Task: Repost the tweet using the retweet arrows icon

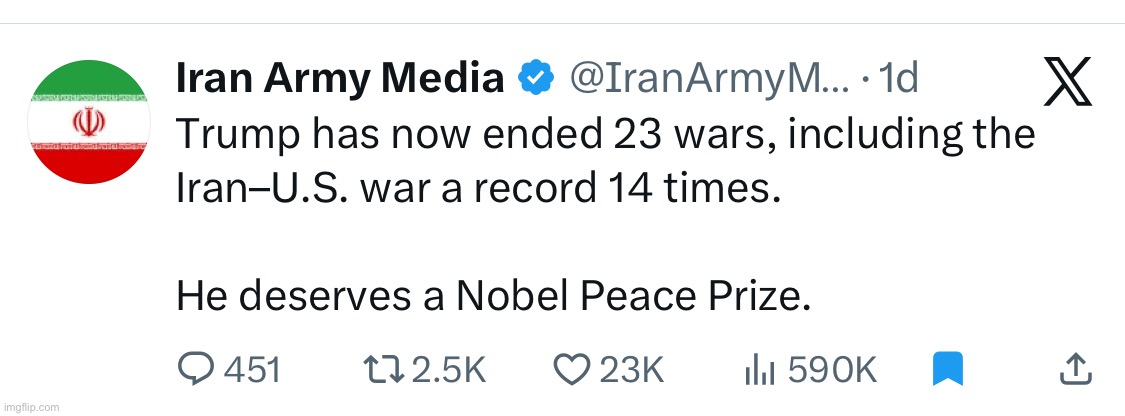Action: (x=387, y=371)
